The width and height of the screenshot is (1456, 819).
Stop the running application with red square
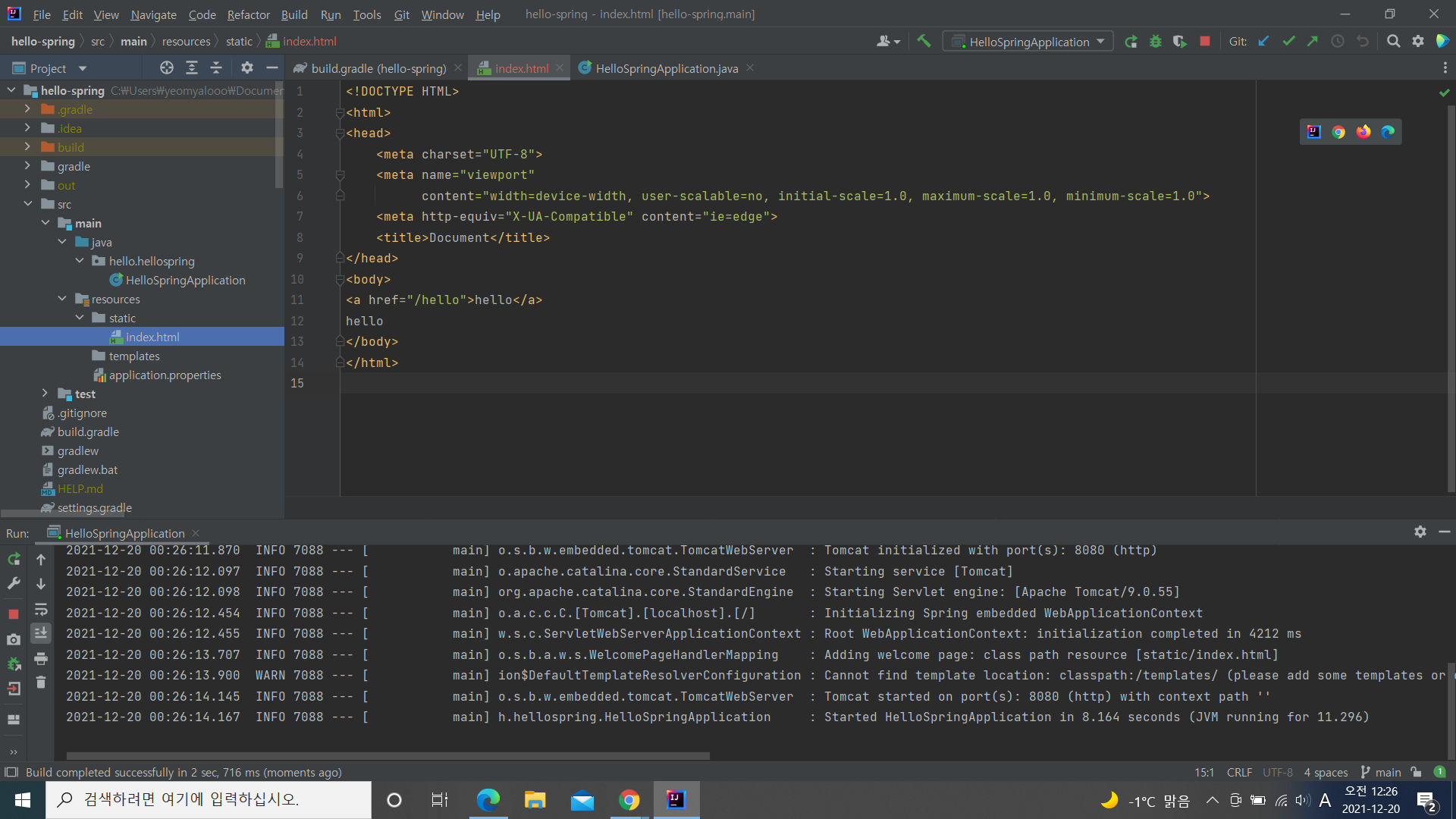[1204, 42]
